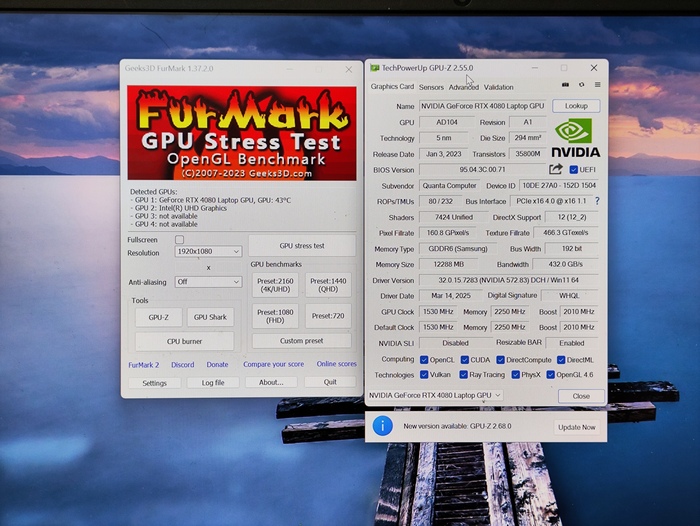The image size is (700, 526).
Task: Click the GPU-Z title bar app icon
Action: pyautogui.click(x=375, y=68)
